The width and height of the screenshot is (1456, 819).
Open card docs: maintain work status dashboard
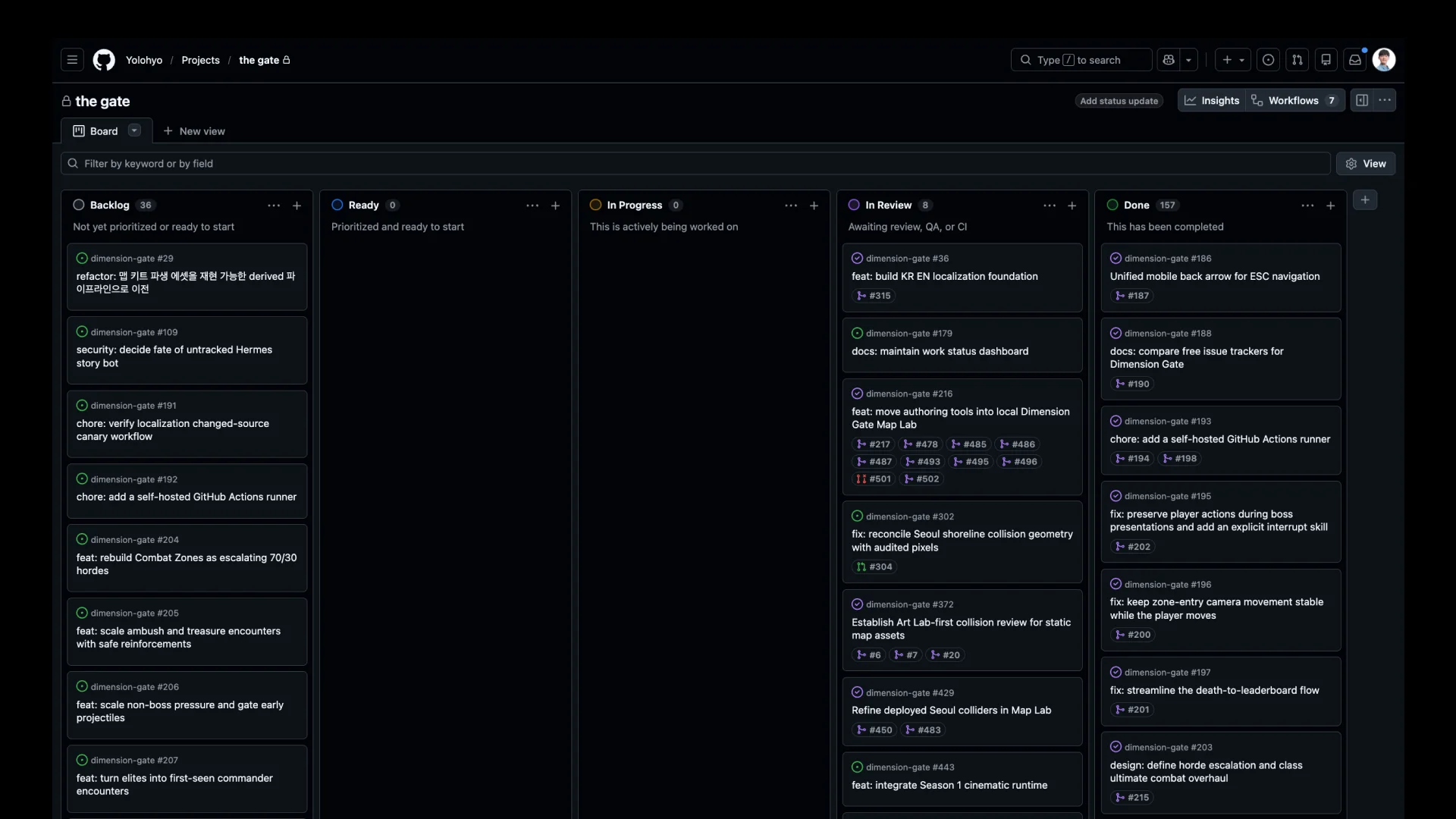962,345
